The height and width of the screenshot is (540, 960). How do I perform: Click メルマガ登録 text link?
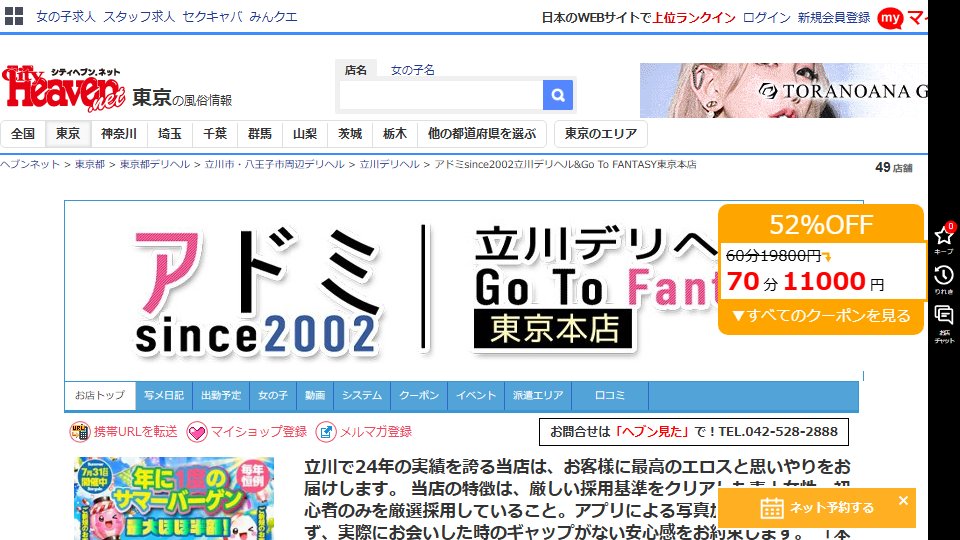coord(376,432)
